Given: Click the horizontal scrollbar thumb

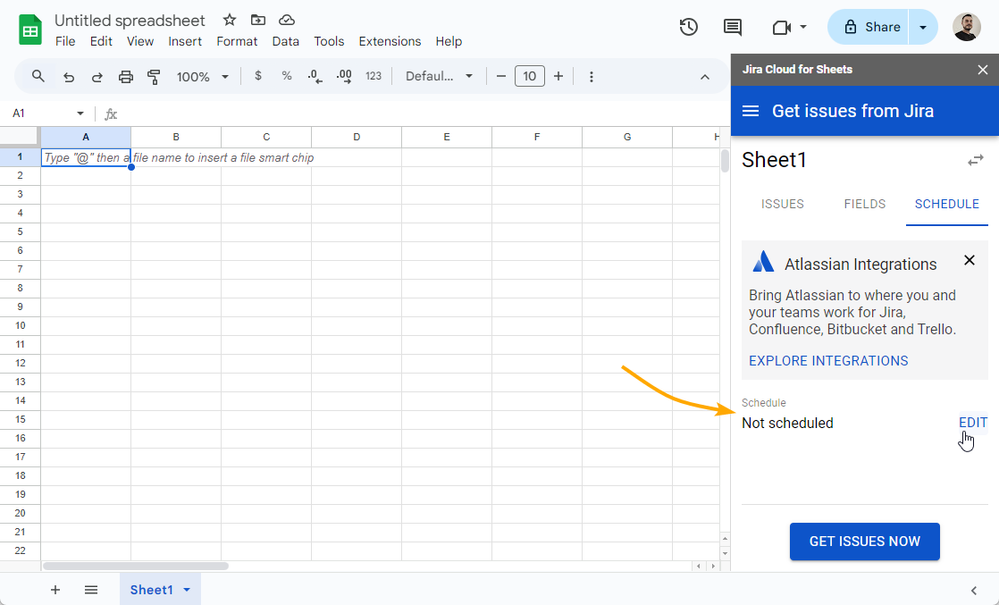Looking at the screenshot, I should (136, 566).
